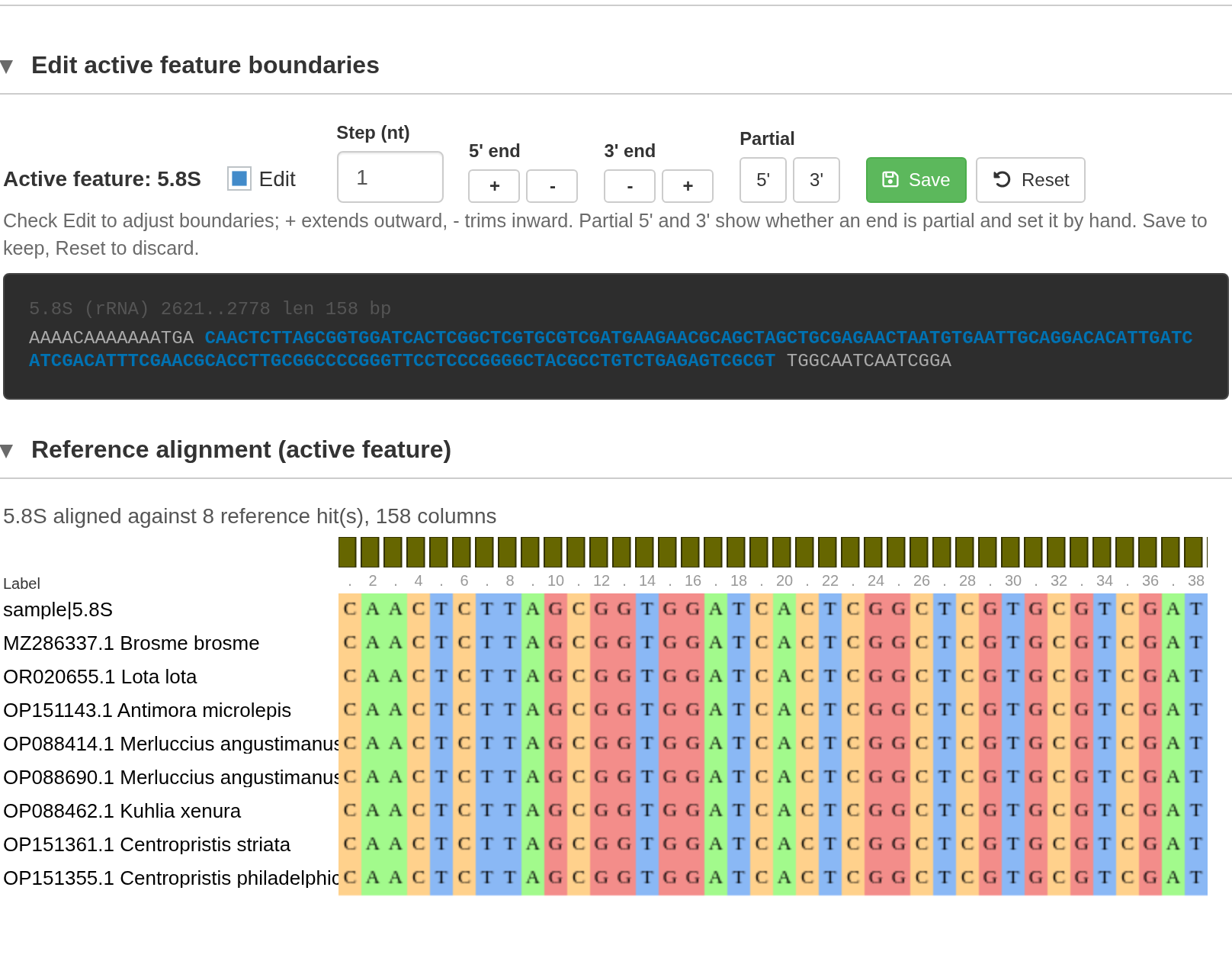Select the highlighted blue 5.8S sequence text

click(x=611, y=349)
